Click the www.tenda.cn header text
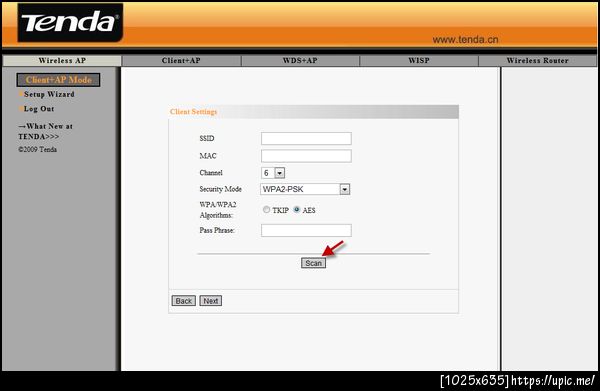Screen dimensions: 600x391 click(465, 39)
